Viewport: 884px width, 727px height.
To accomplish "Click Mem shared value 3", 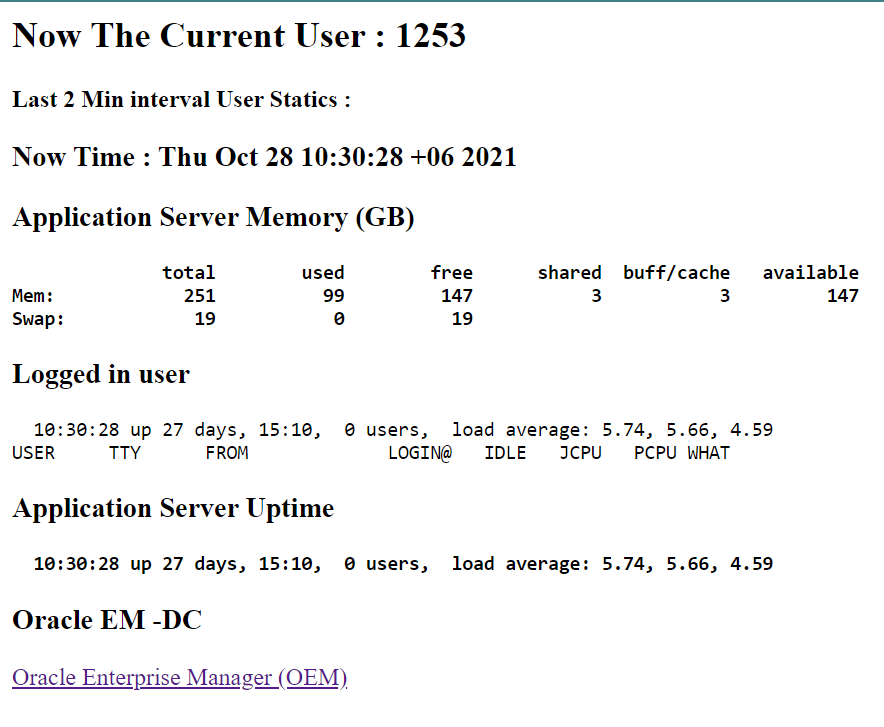I will (x=596, y=295).
